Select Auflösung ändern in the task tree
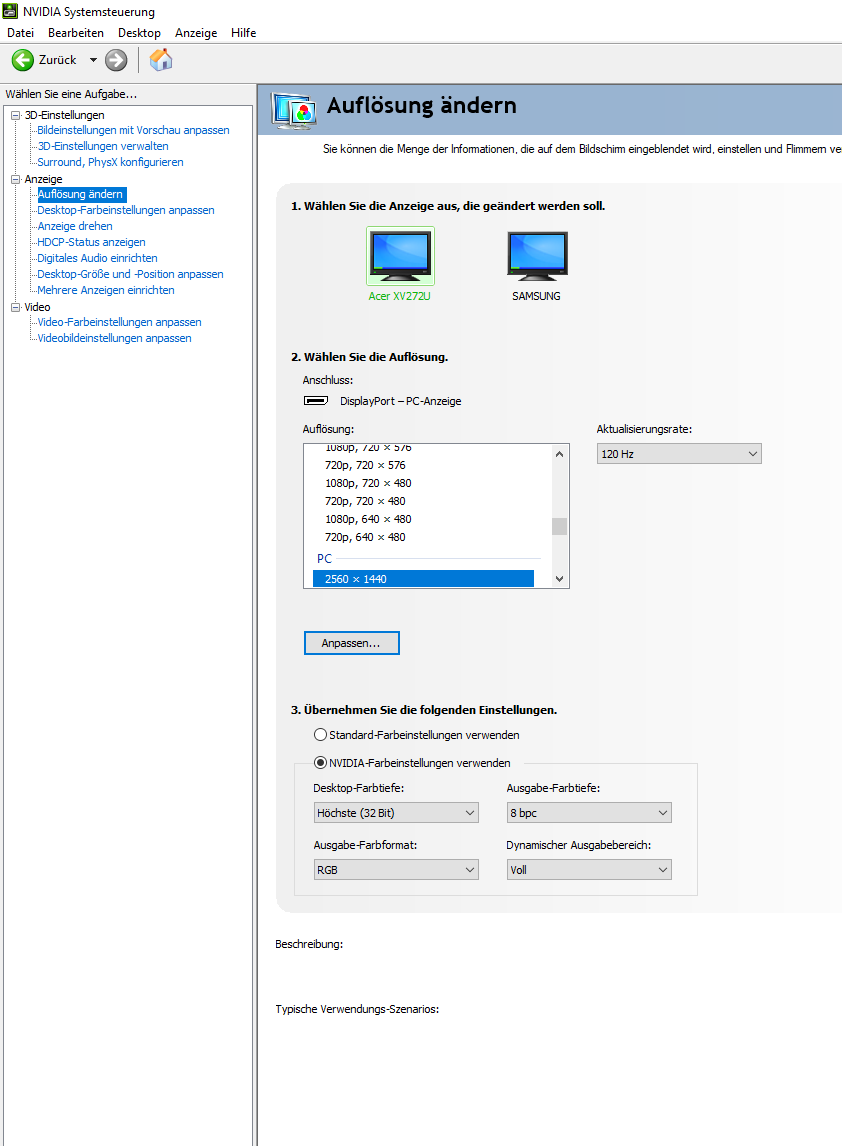This screenshot has width=842, height=1146. point(81,194)
